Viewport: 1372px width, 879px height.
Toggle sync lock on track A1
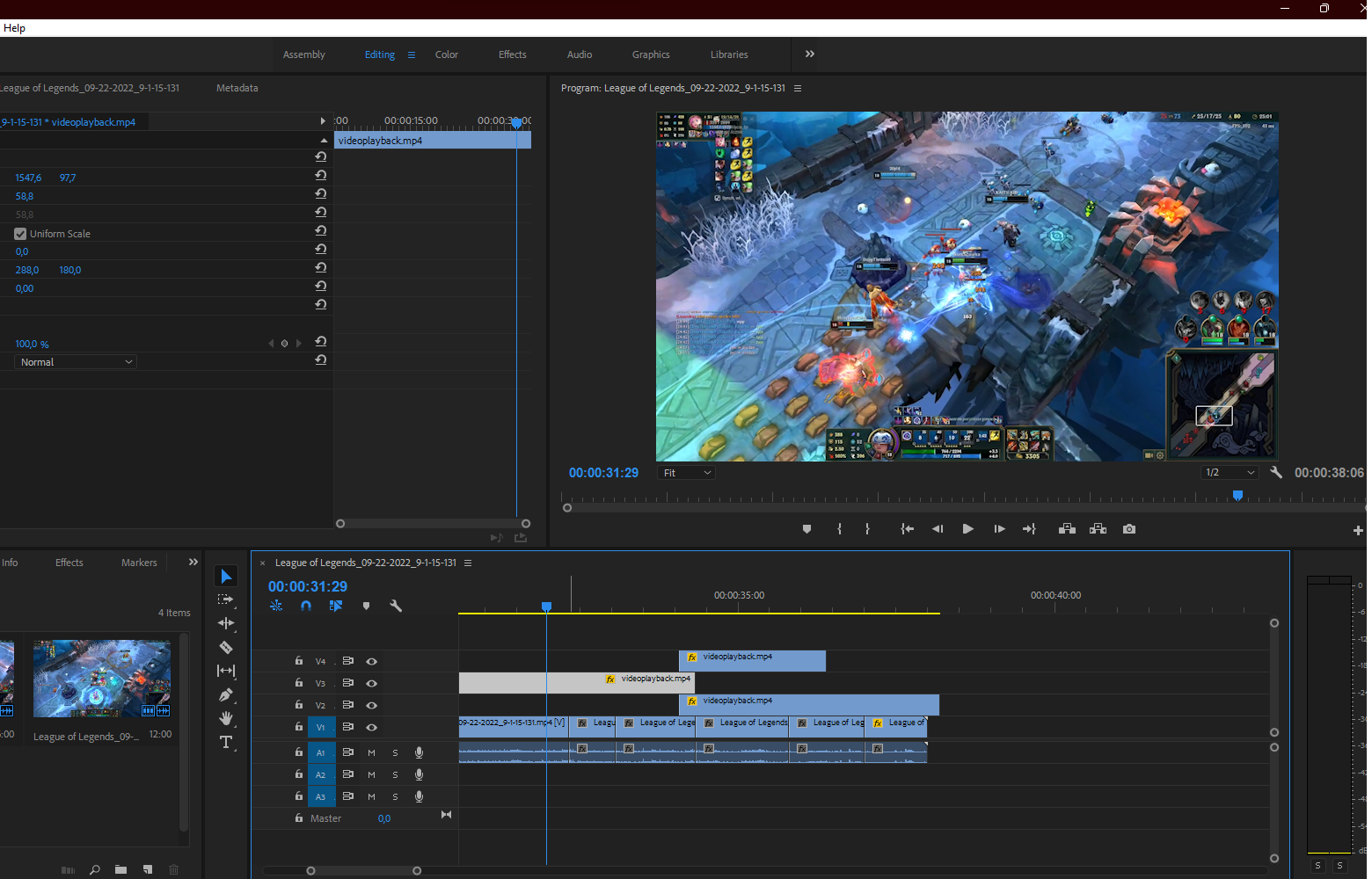[348, 752]
